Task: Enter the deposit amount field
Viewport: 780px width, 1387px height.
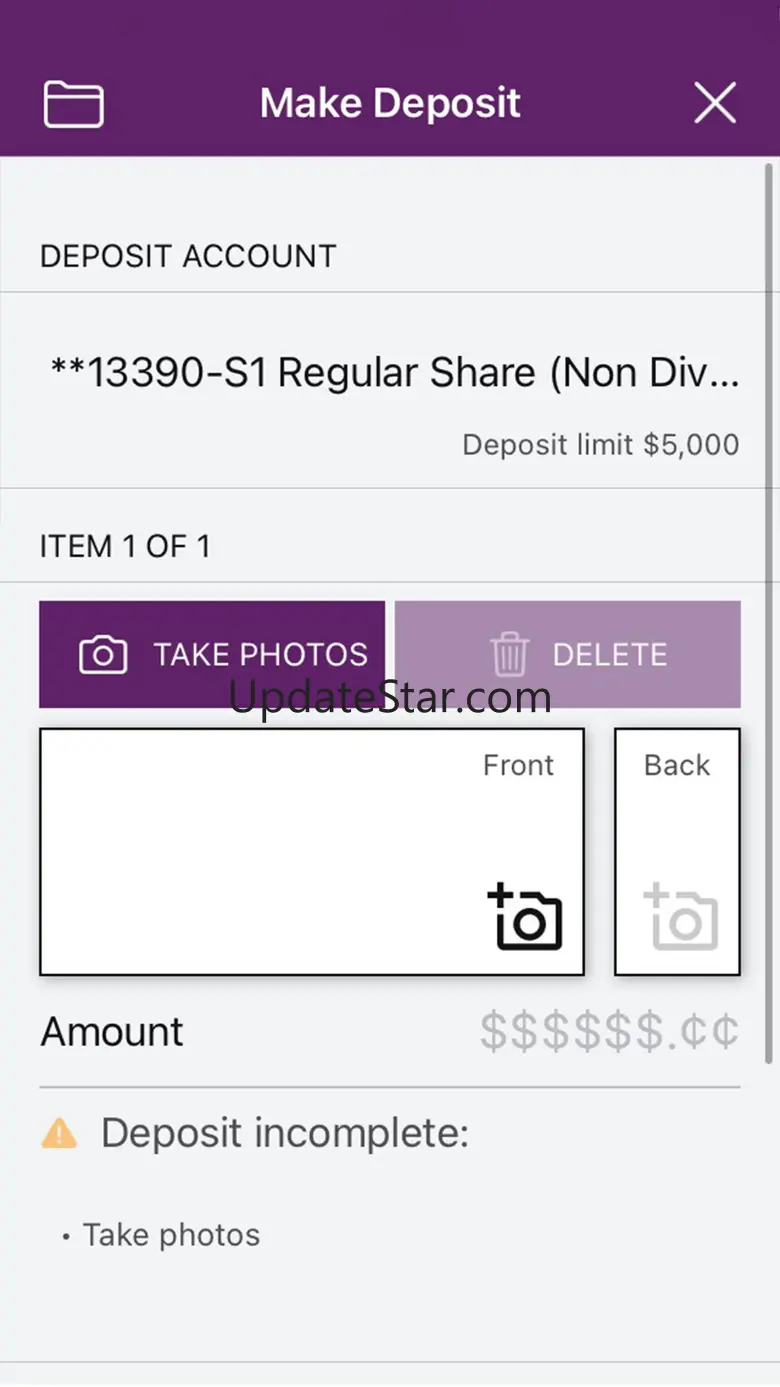Action: [609, 1032]
